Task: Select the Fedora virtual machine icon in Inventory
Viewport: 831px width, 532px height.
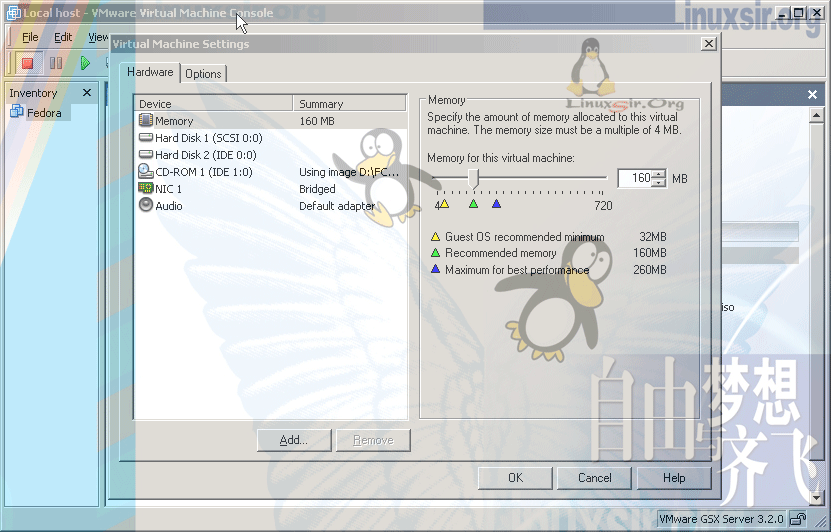Action: (x=16, y=112)
